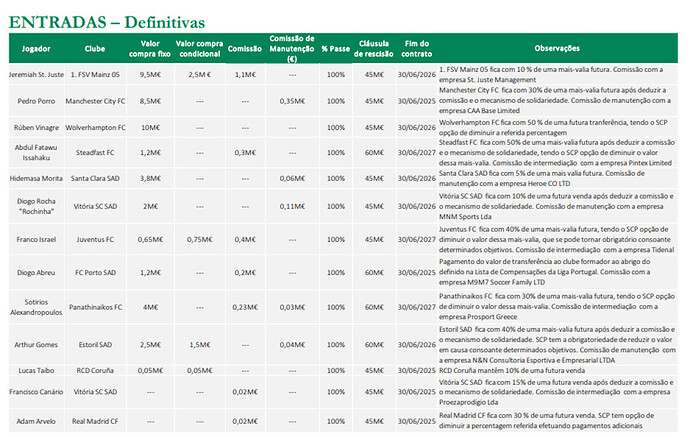This screenshot has width=690, height=437.
Task: Click the '0,3M€' commission cell
Action: click(x=245, y=152)
